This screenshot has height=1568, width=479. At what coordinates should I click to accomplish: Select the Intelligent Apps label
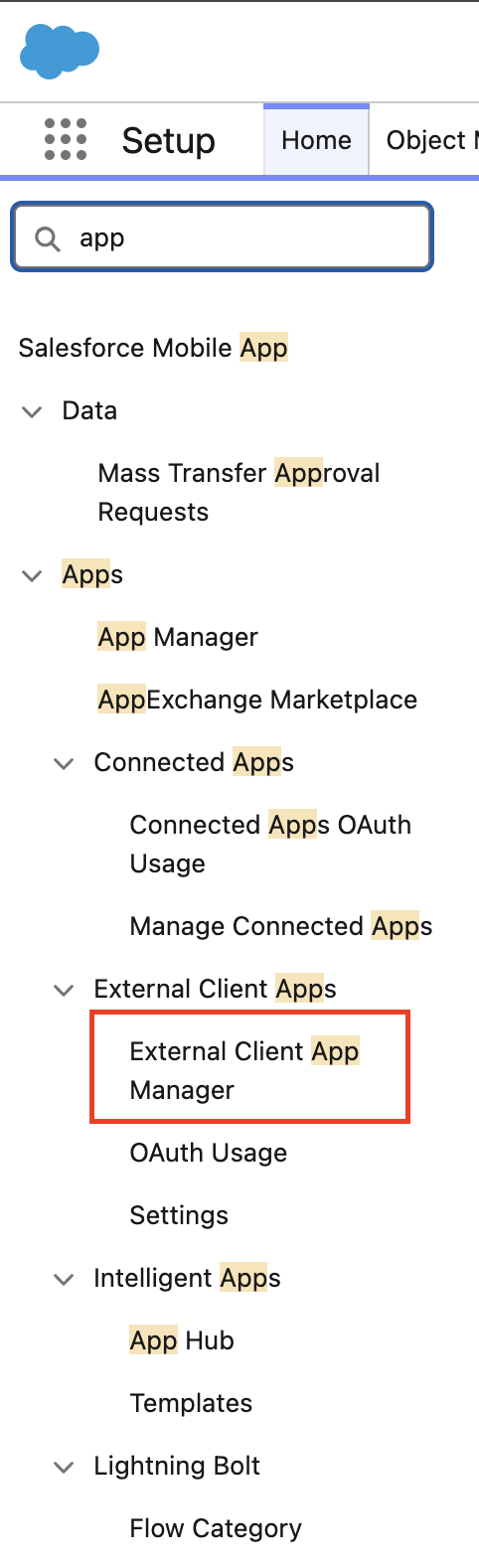pos(187,1278)
